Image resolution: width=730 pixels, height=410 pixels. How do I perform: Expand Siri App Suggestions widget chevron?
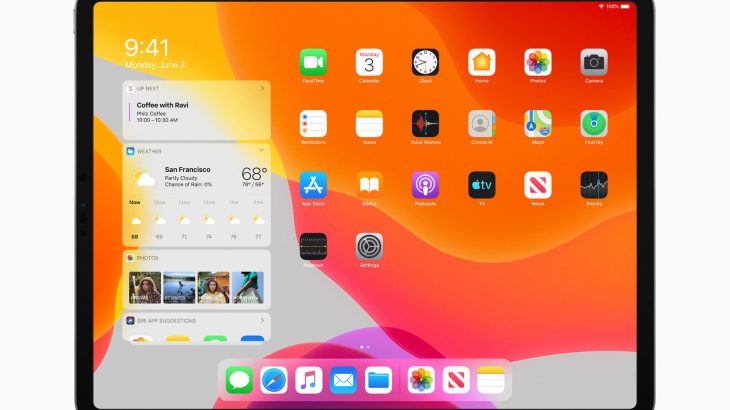262,321
